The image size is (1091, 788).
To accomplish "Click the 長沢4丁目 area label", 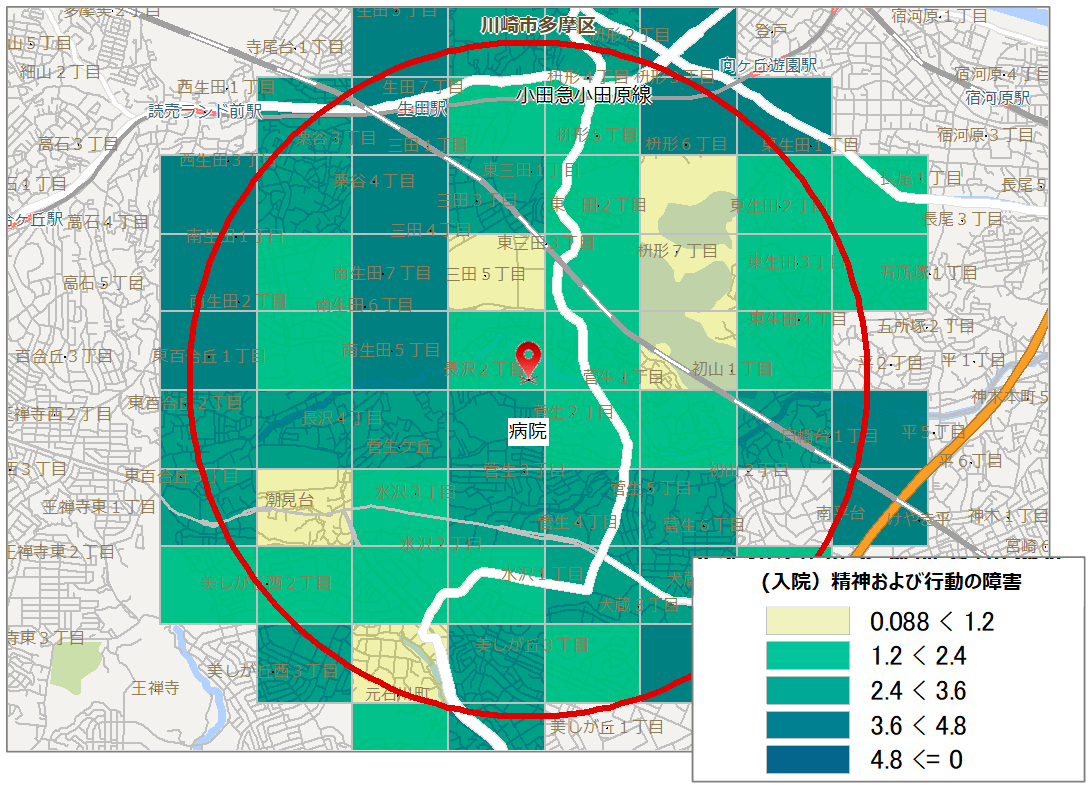I will pos(342,418).
